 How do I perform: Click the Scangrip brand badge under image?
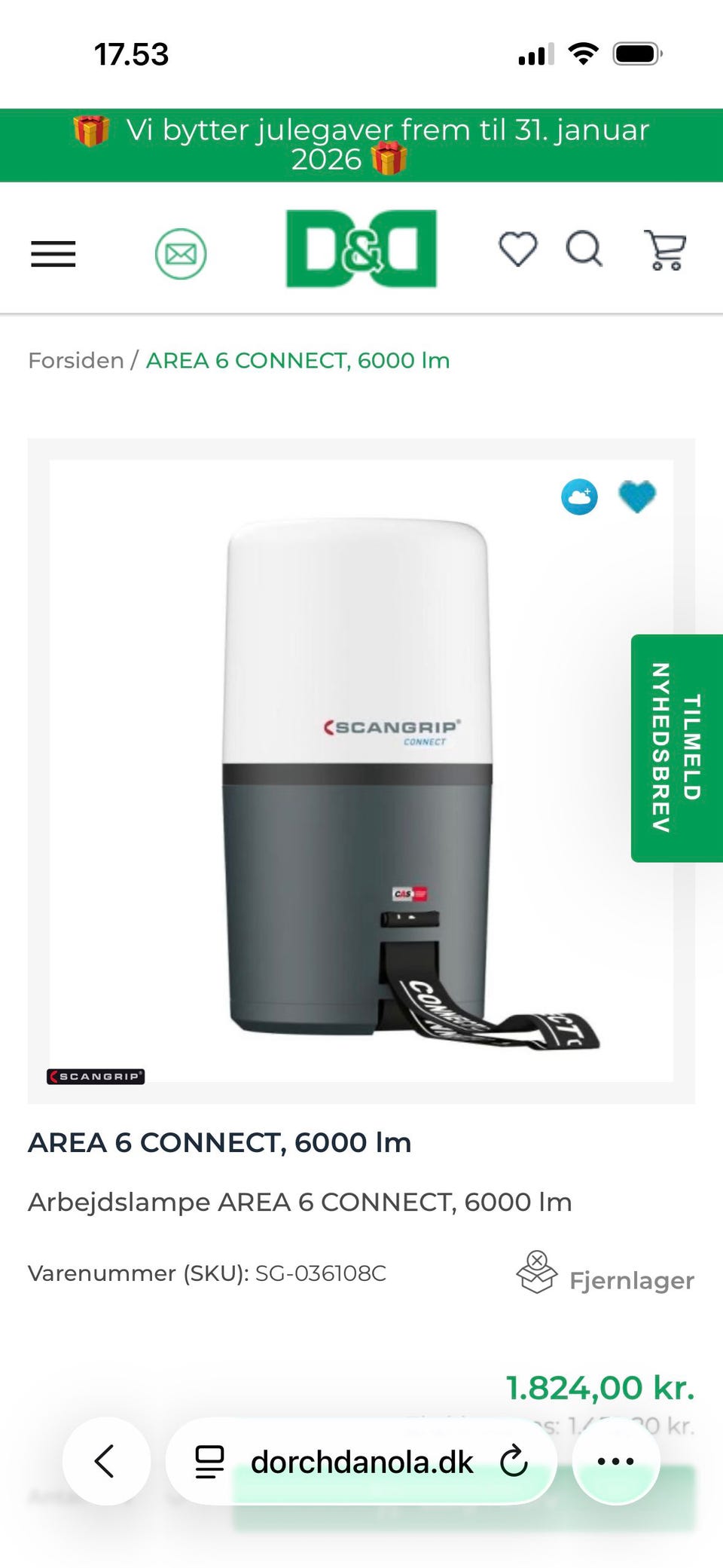point(96,1077)
